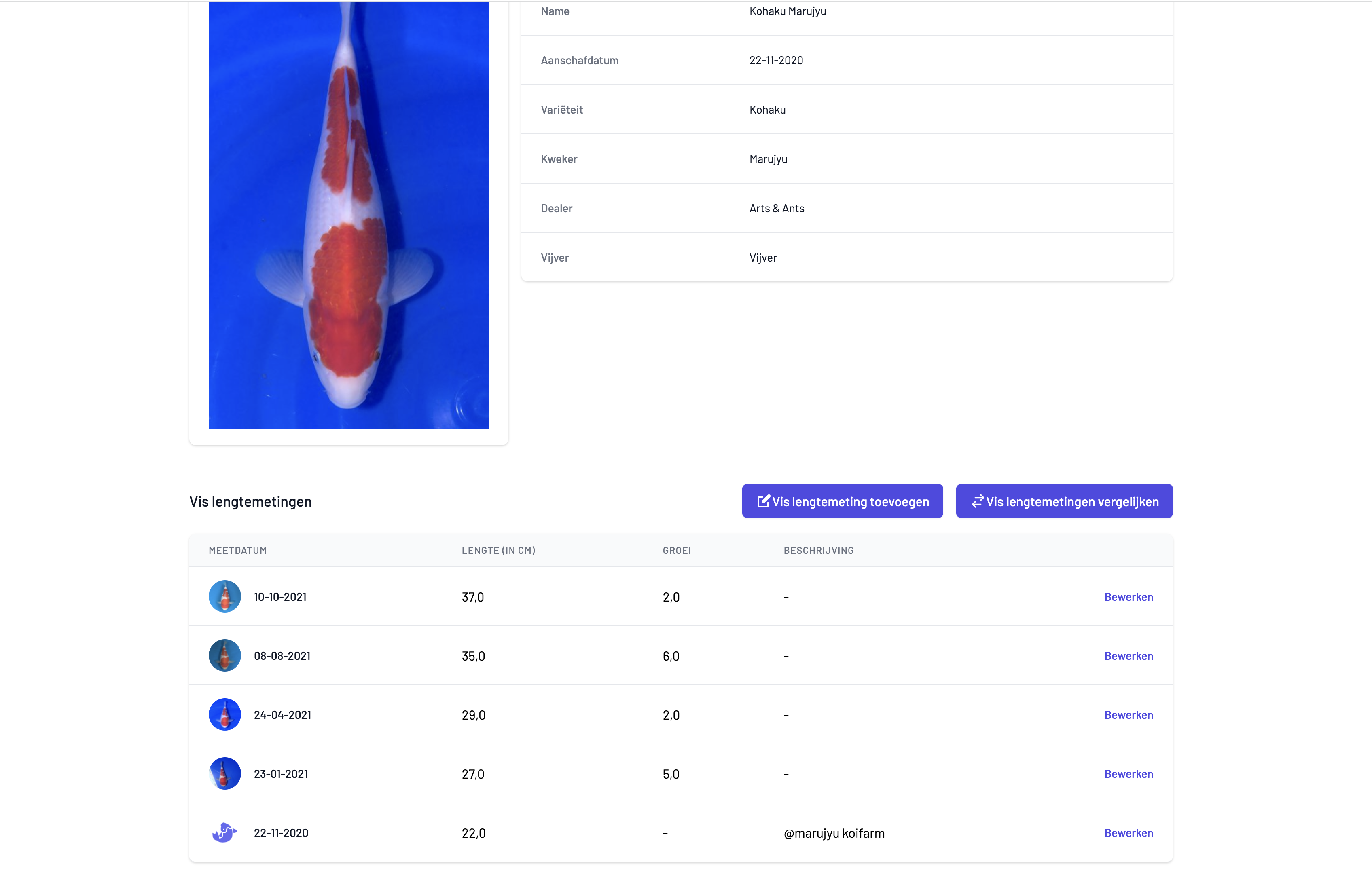Screen dimensions: 1372x883
Task: Click the growth value 6,0
Action: [671, 657]
